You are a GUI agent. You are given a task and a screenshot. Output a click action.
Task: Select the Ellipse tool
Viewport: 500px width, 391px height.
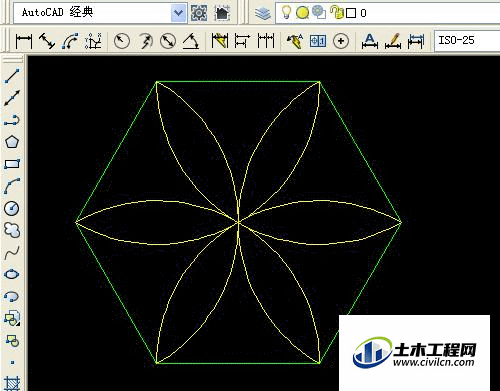(12, 274)
